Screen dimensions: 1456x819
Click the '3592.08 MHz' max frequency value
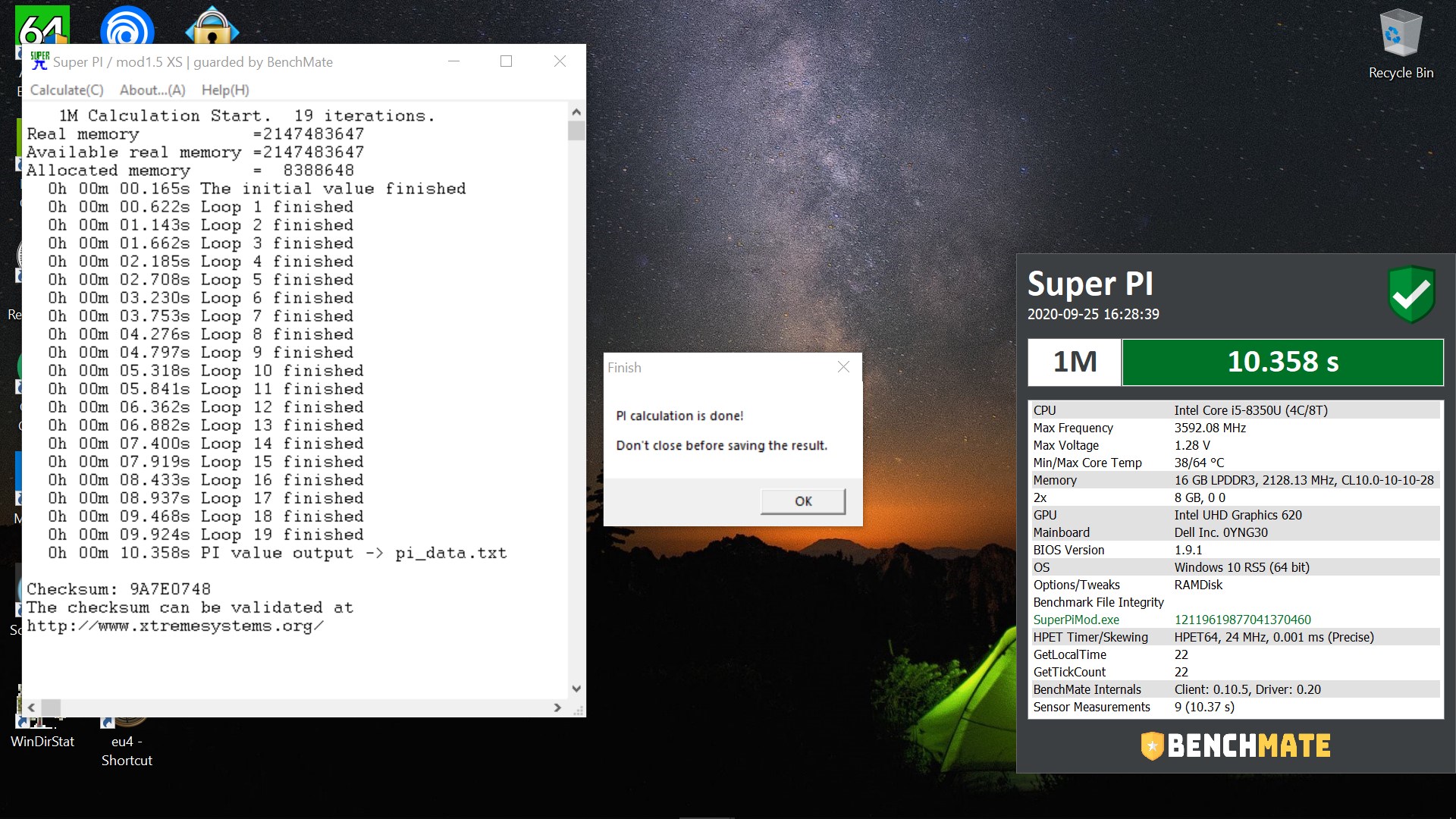tap(1210, 428)
